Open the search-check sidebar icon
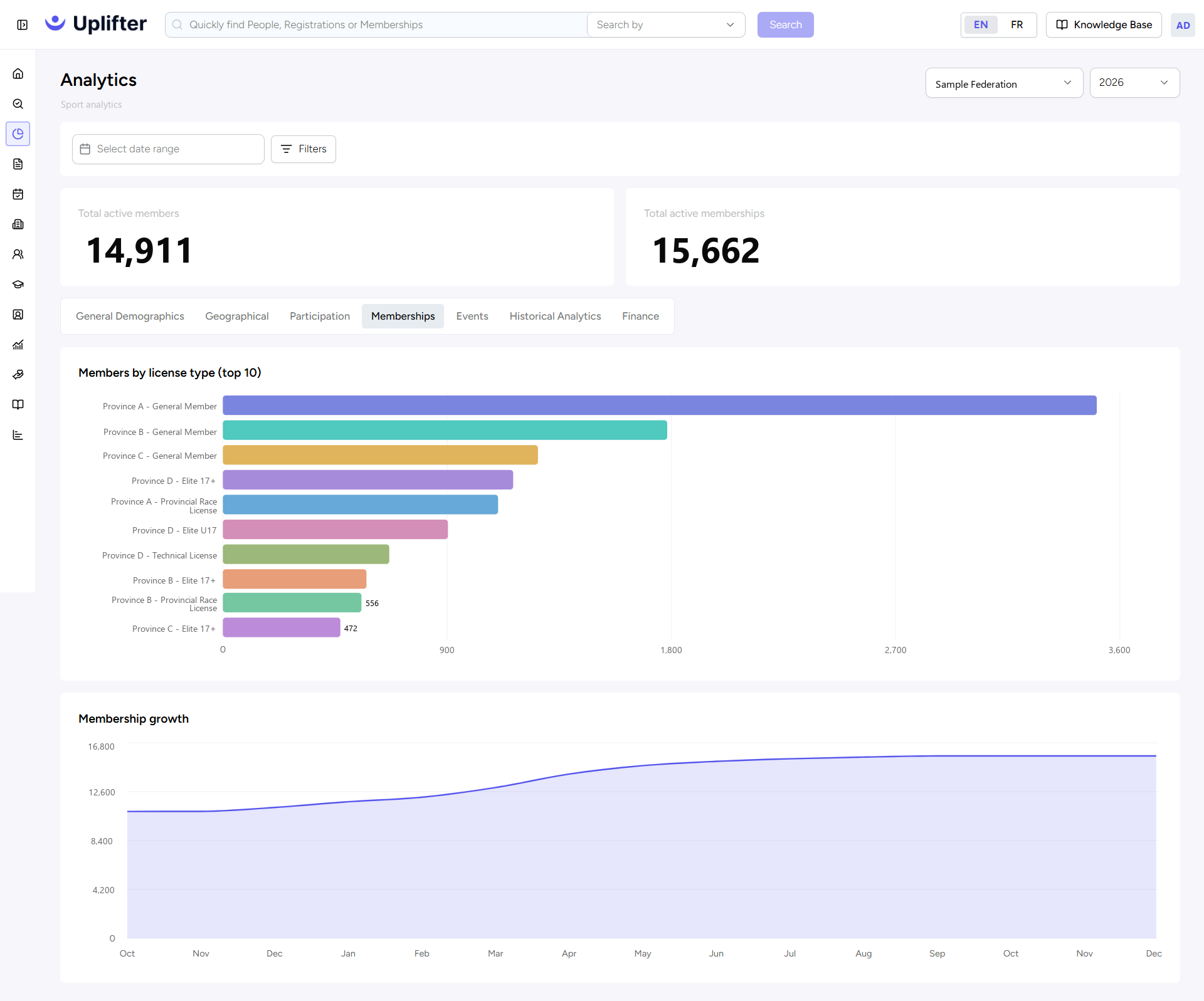The width and height of the screenshot is (1204, 1001). [x=18, y=104]
